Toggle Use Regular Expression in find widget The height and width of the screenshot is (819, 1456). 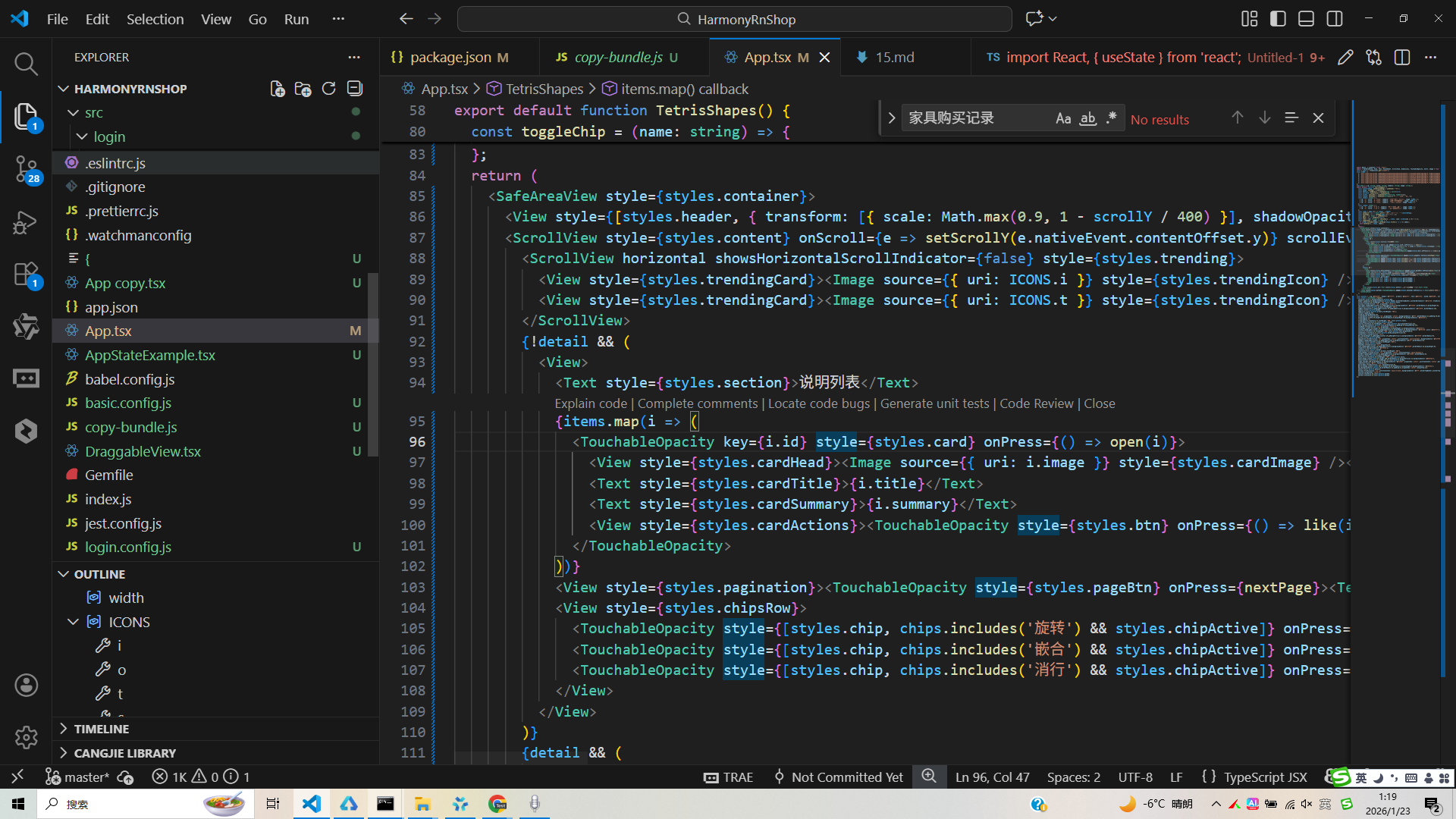point(1112,118)
